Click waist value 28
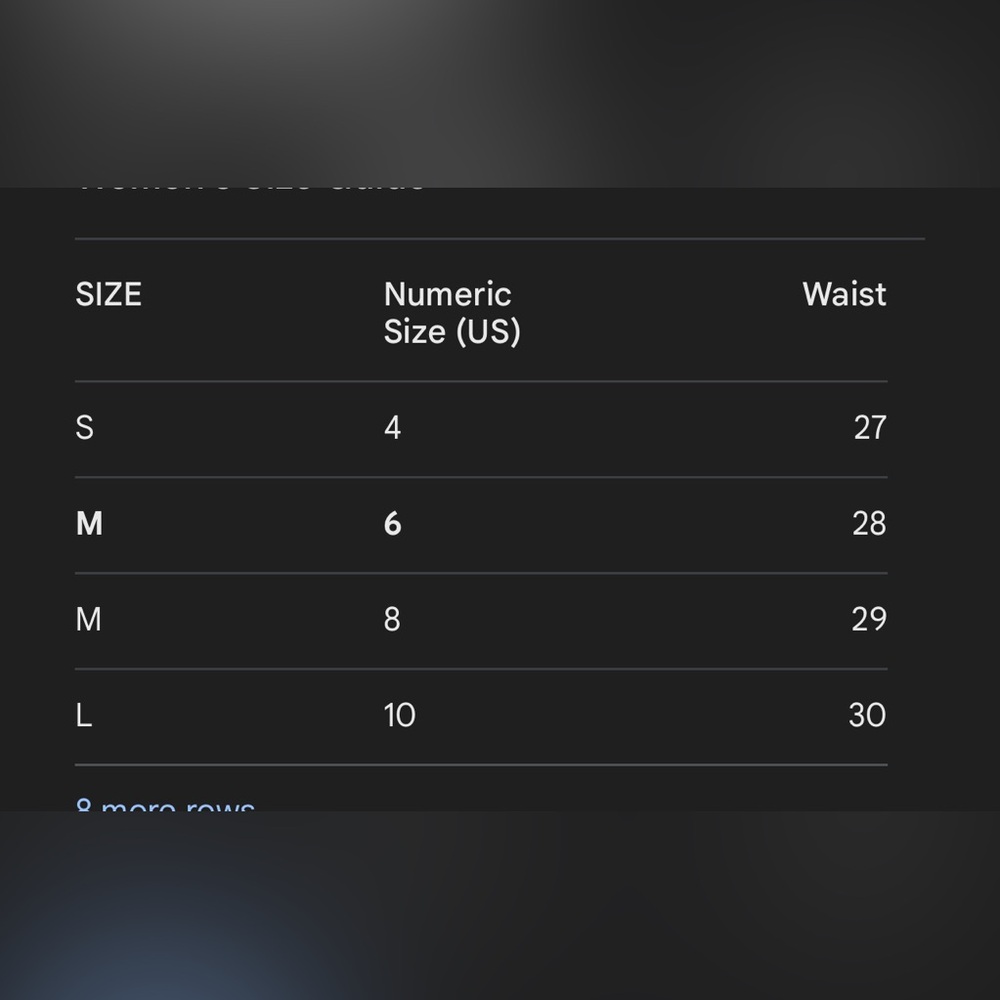1000x1000 pixels. tap(869, 524)
